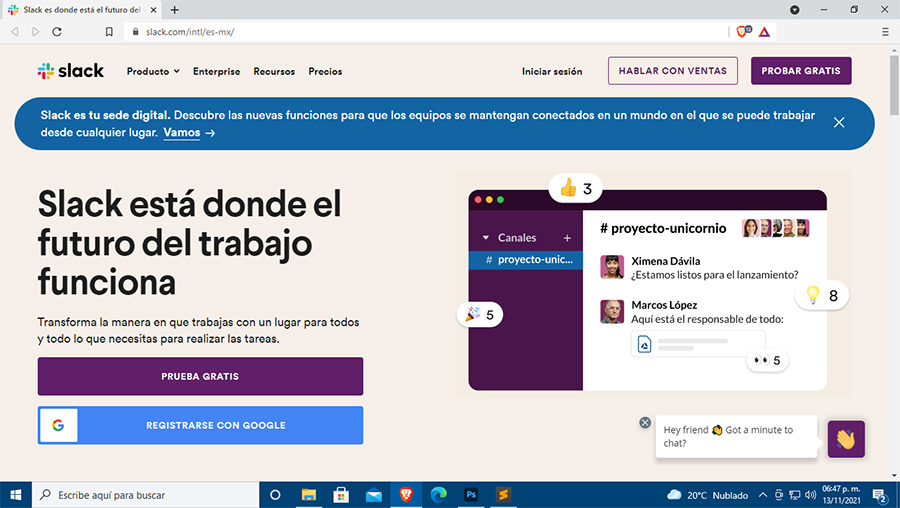
Task: Open Sublime Text from taskbar
Action: [503, 495]
